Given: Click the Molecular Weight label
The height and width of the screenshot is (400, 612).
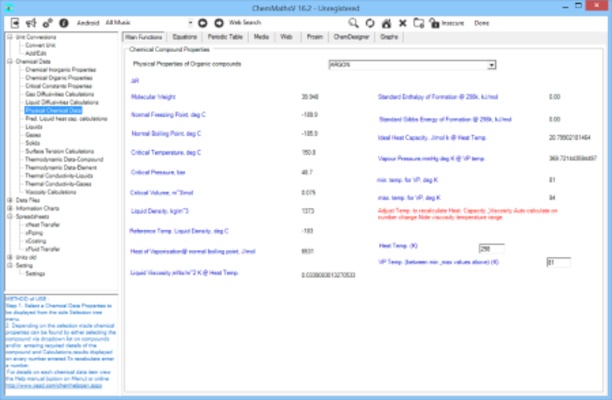Looking at the screenshot, I should pos(153,97).
